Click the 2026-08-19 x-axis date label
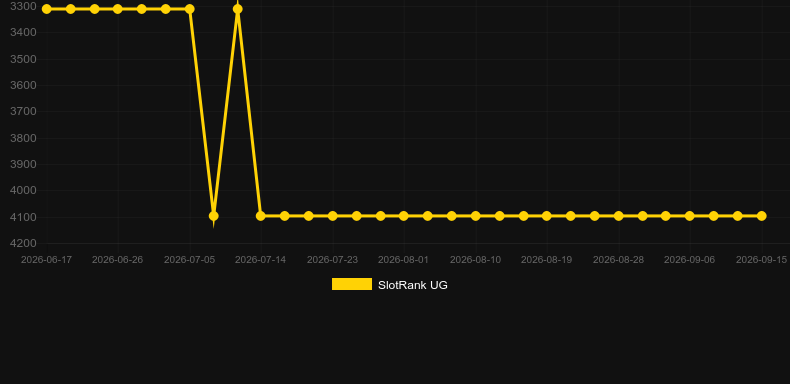This screenshot has width=790, height=384. click(547, 260)
